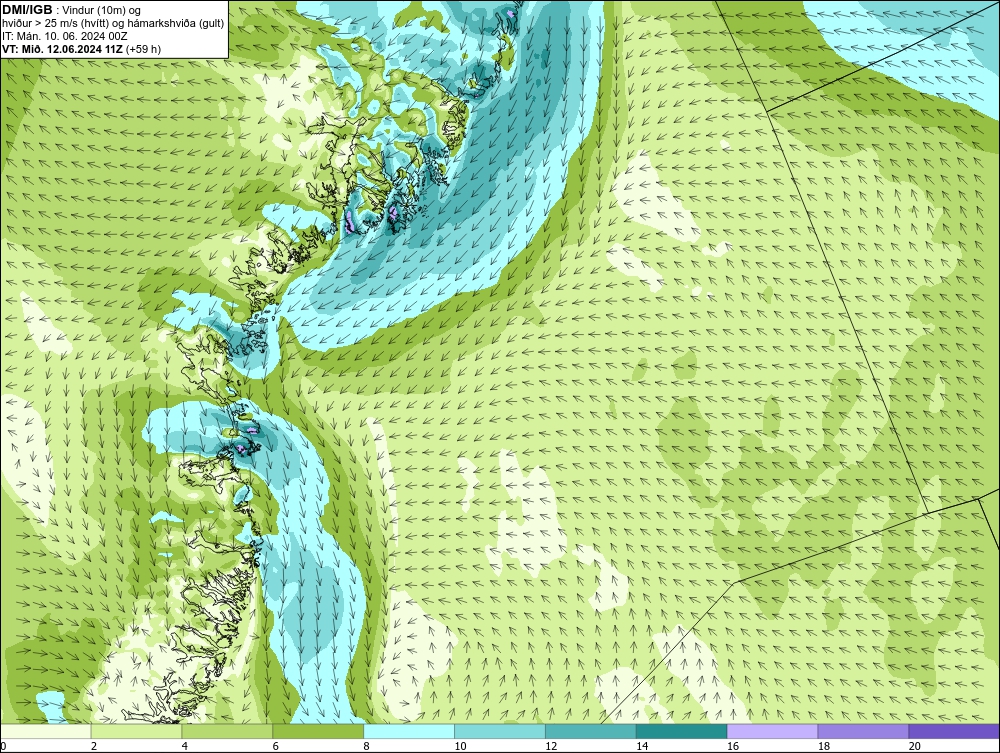The image size is (1000, 753).
Task: Click the legend scale label 6
Action: (276, 746)
